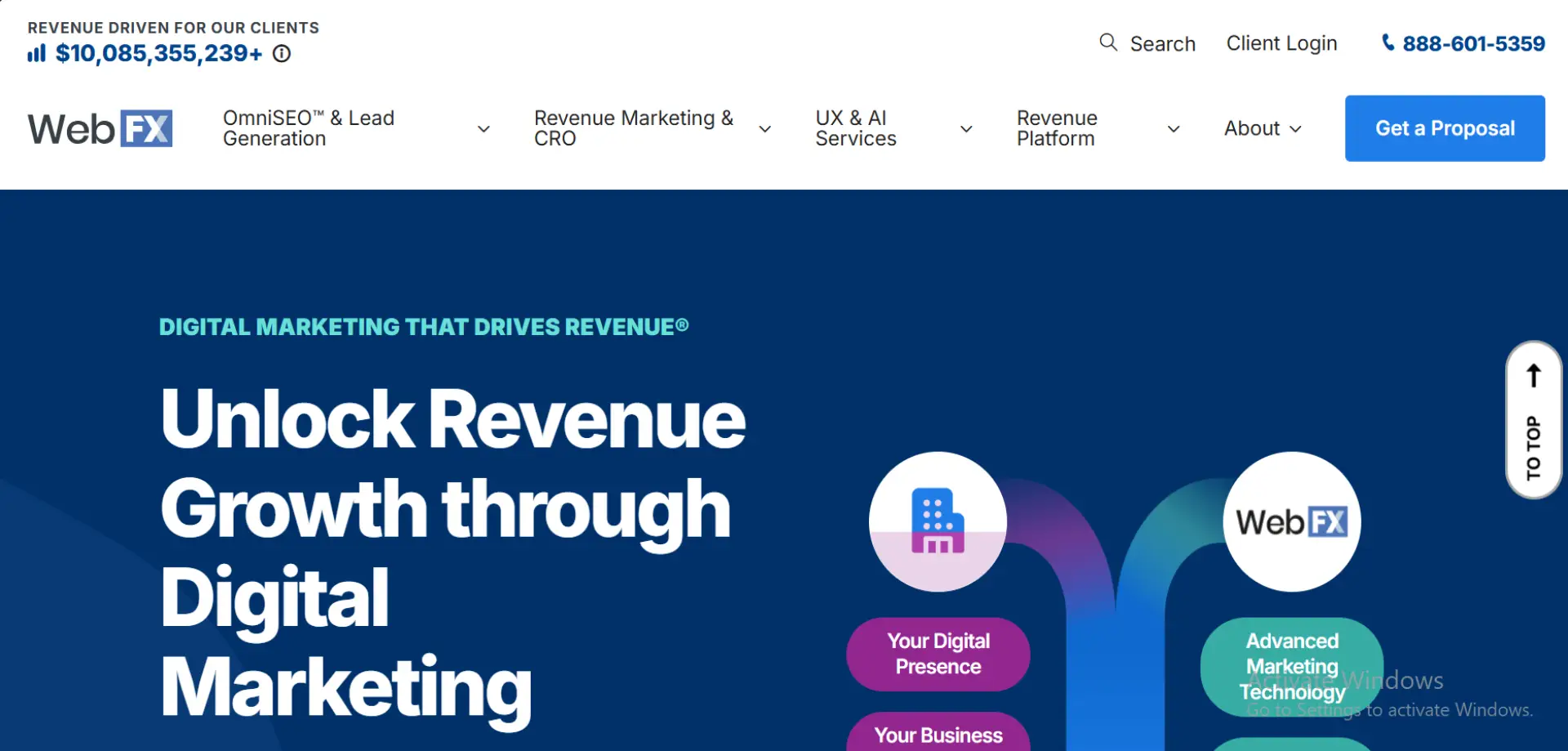
Task: Click the Search text link
Action: (1162, 43)
